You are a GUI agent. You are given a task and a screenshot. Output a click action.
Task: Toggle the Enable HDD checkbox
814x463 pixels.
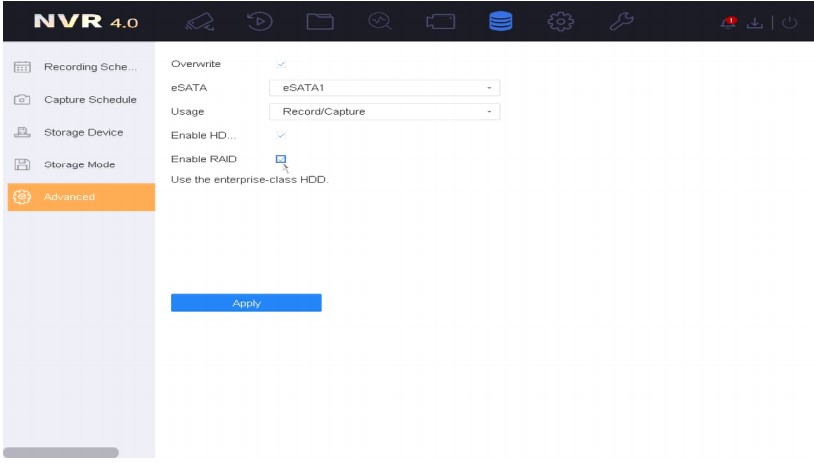pos(281,135)
